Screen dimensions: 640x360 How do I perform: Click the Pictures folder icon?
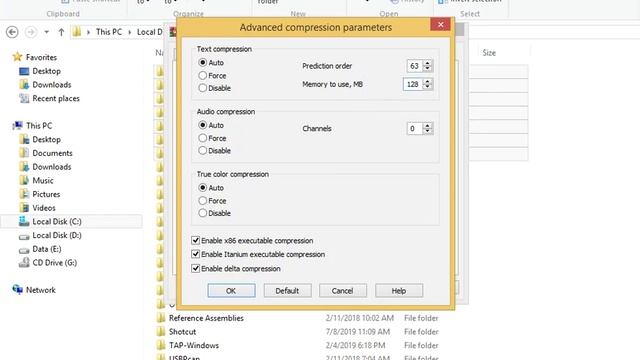click(24, 194)
